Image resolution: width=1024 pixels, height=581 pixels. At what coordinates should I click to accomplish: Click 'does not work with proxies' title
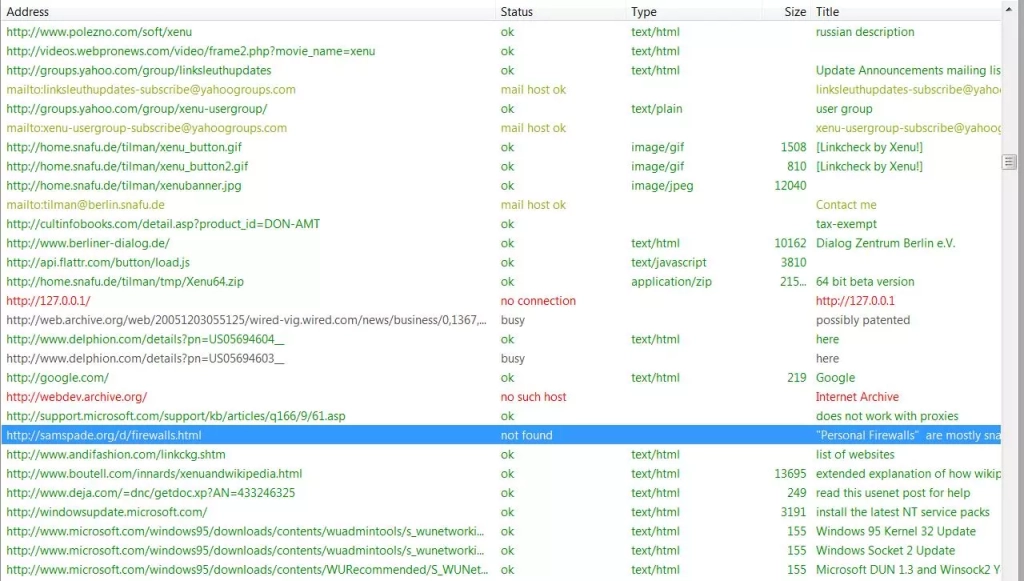887,416
